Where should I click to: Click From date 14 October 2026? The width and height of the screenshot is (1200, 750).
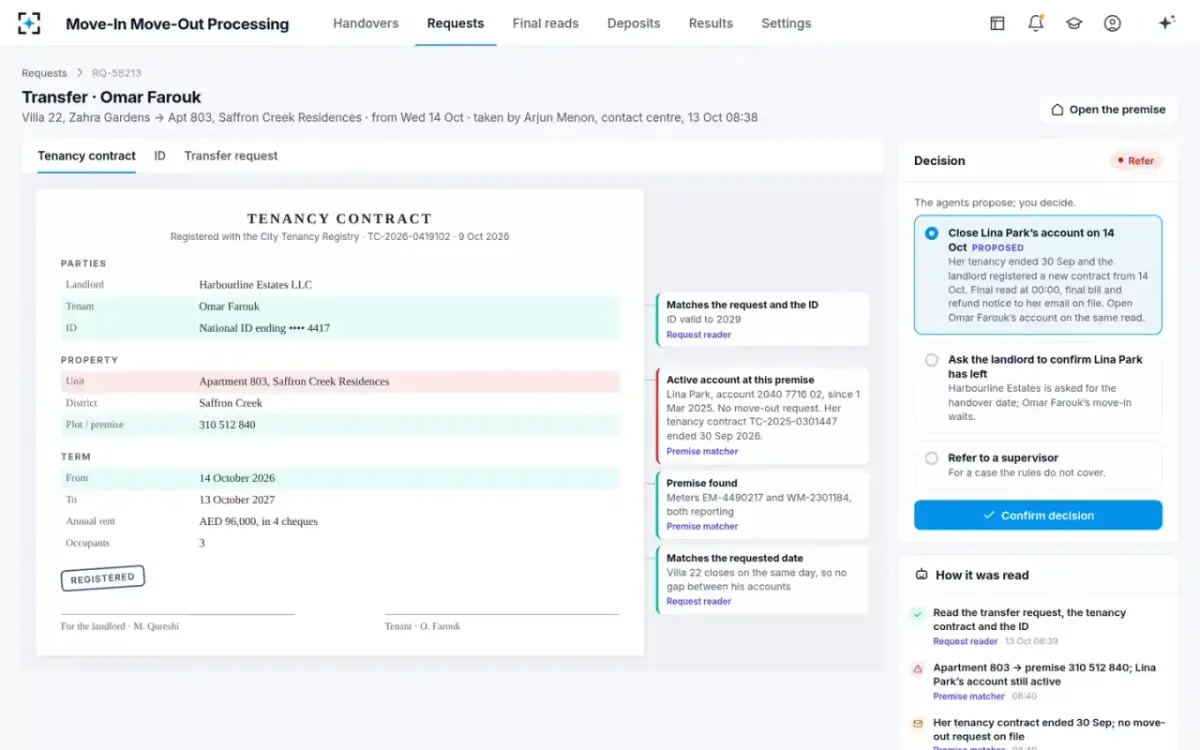coord(237,478)
